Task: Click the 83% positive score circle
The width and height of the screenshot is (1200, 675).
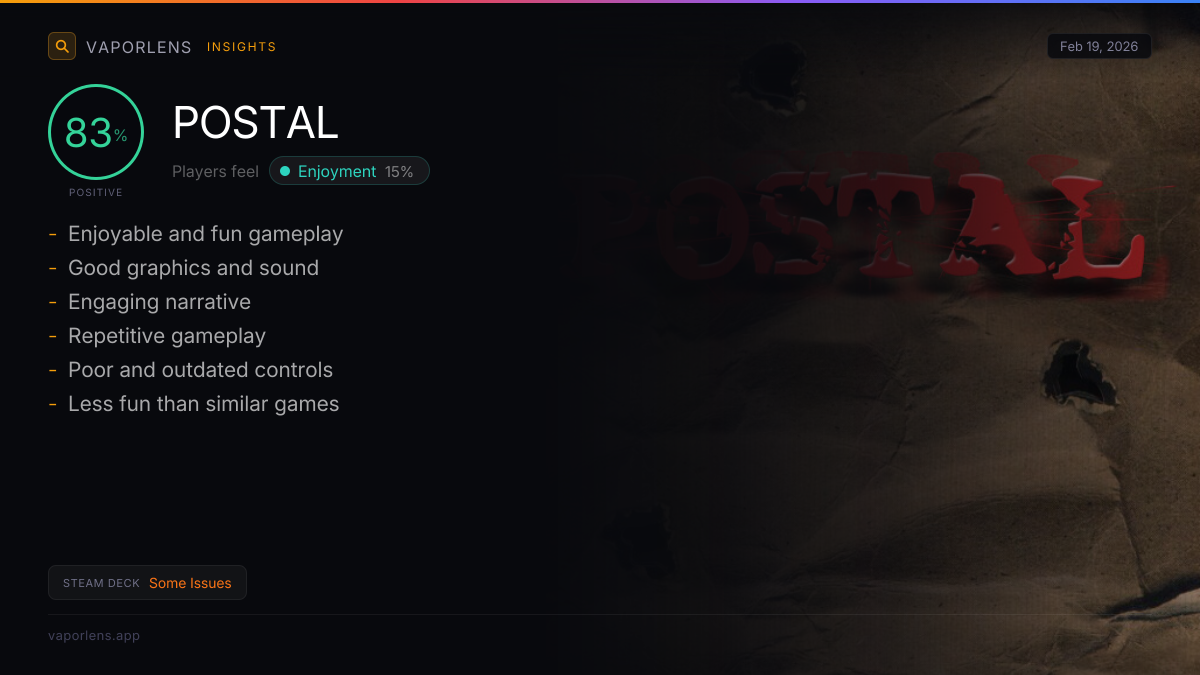Action: [x=96, y=132]
